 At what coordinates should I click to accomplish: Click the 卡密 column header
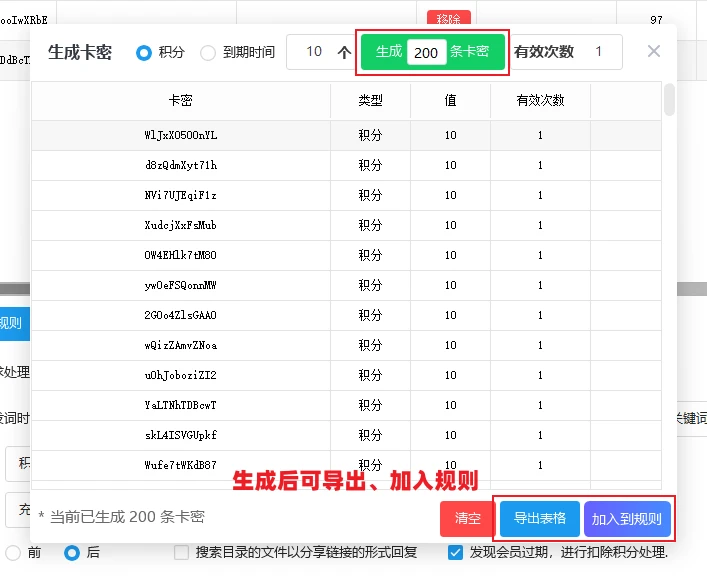tap(181, 101)
